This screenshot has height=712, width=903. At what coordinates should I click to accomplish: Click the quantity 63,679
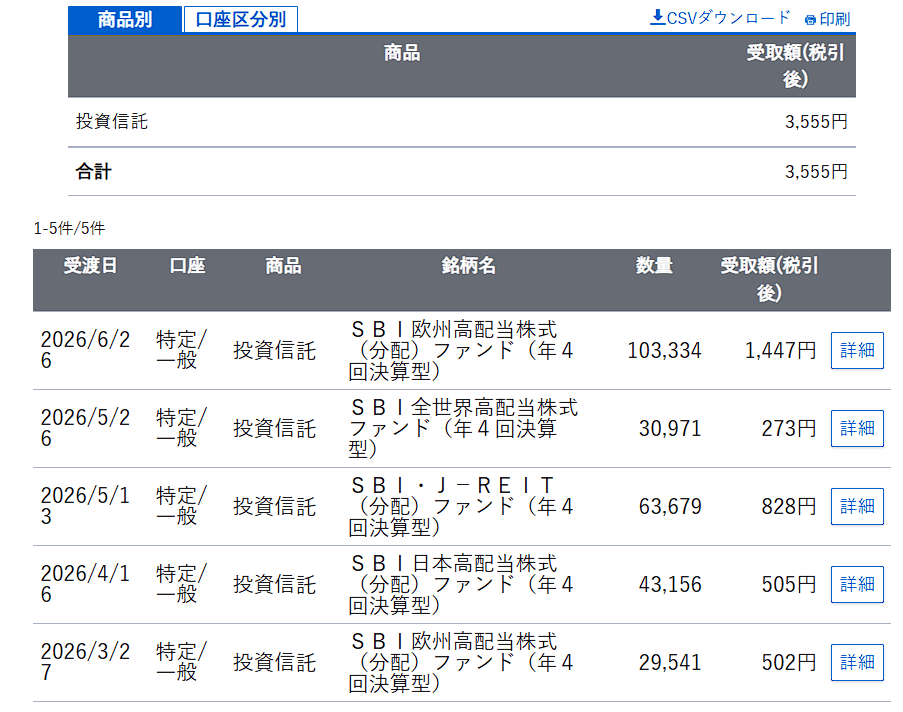click(x=670, y=506)
